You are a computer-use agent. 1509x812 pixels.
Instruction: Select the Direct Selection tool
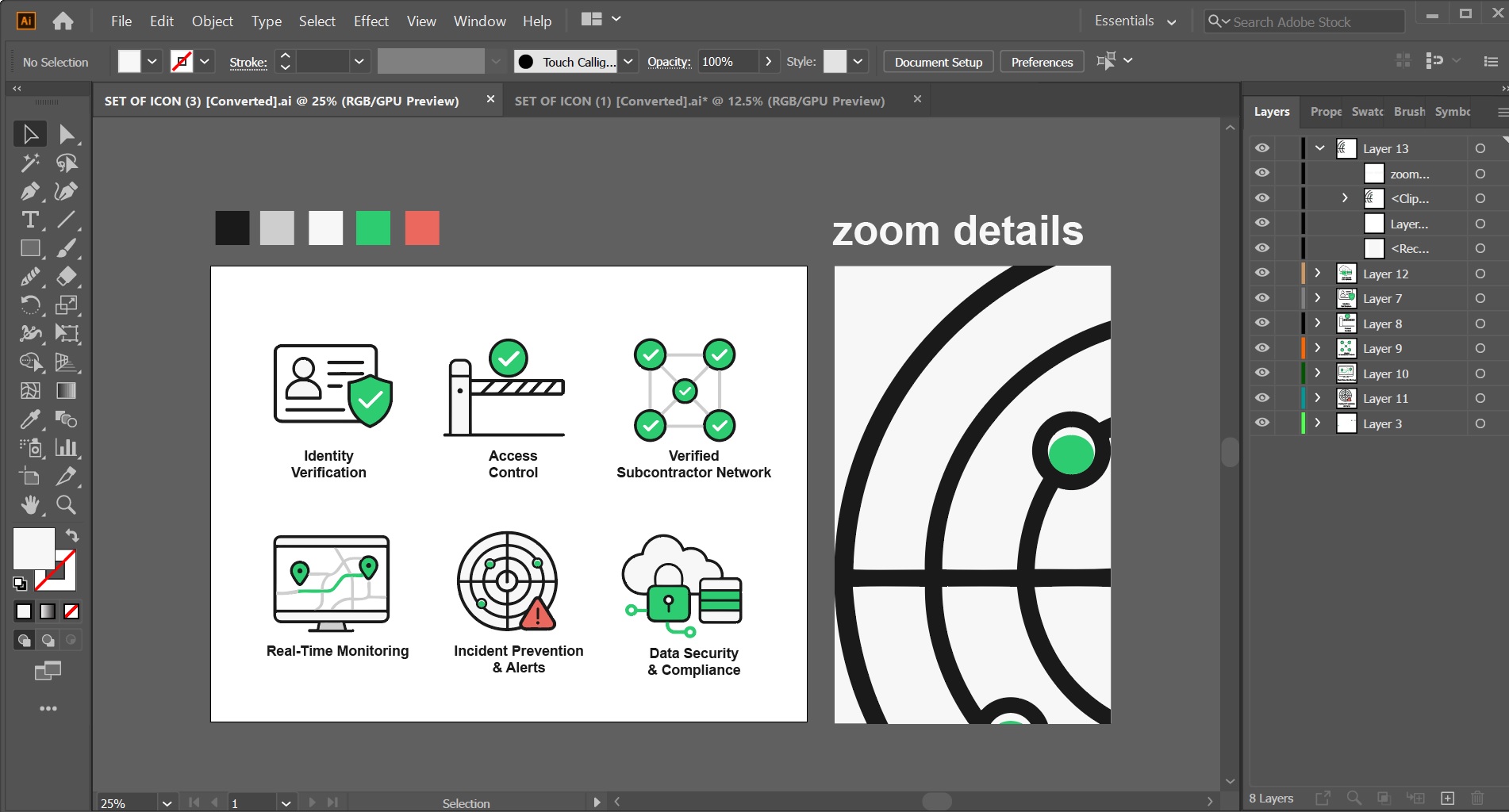66,134
